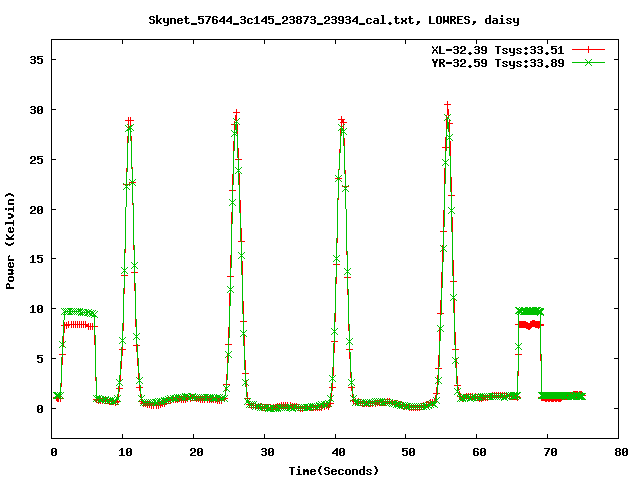Screen dimensions: 640x480
Task: Click the x-axis tick label 30
Action: 267,452
